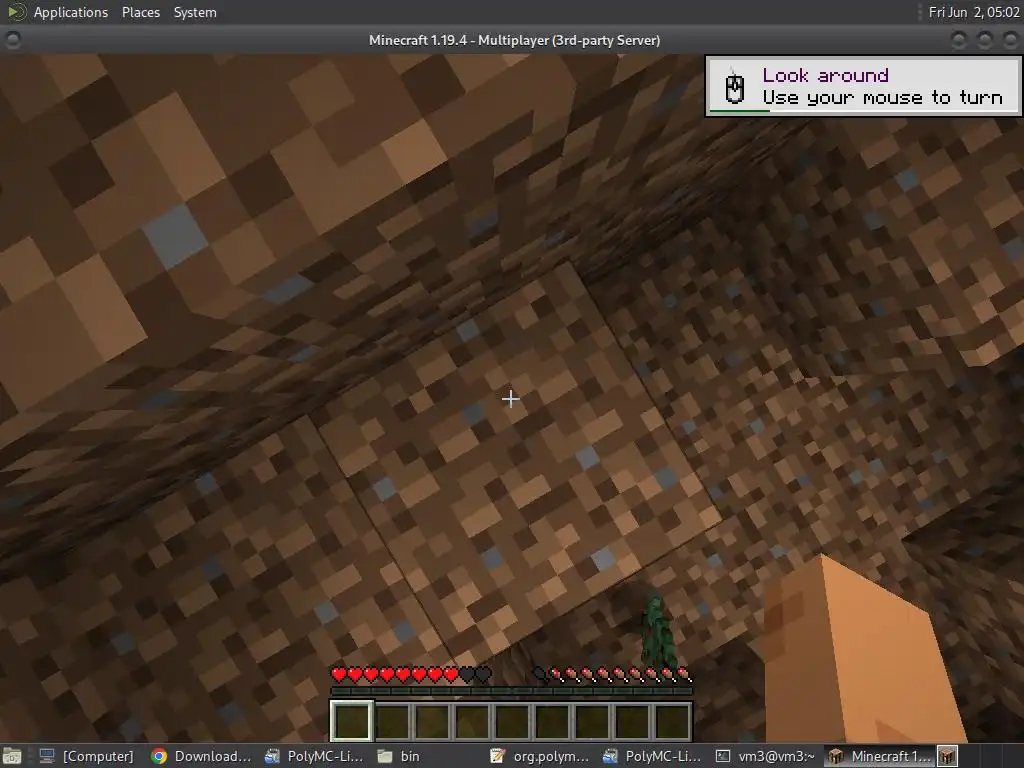Viewport: 1024px width, 768px height.
Task: Click the computer monitor icon on the taskbar
Action: 47,756
